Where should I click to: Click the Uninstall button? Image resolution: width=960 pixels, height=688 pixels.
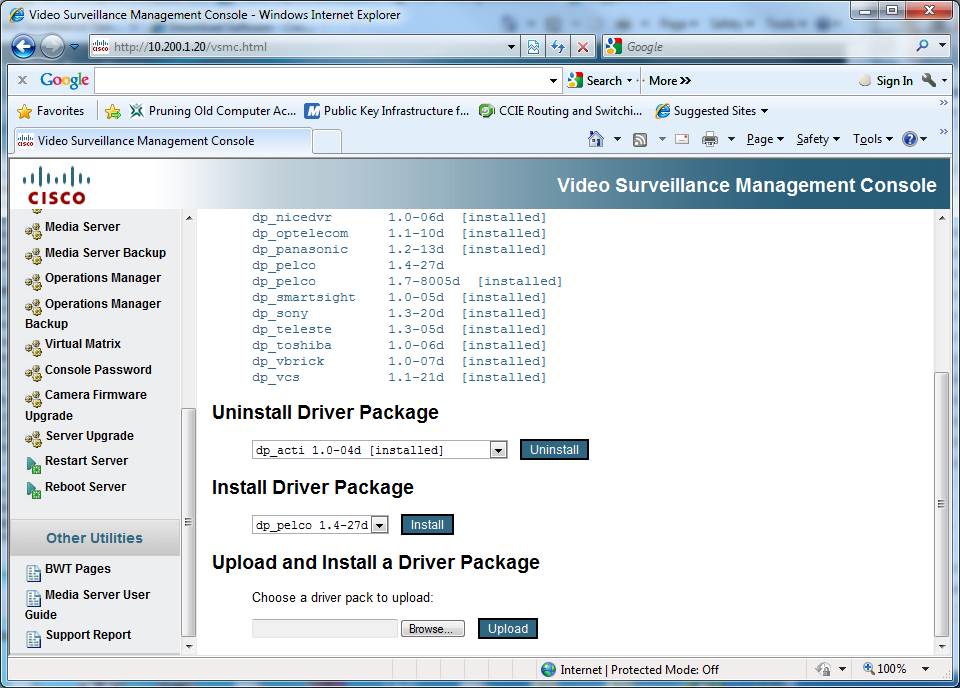point(554,449)
